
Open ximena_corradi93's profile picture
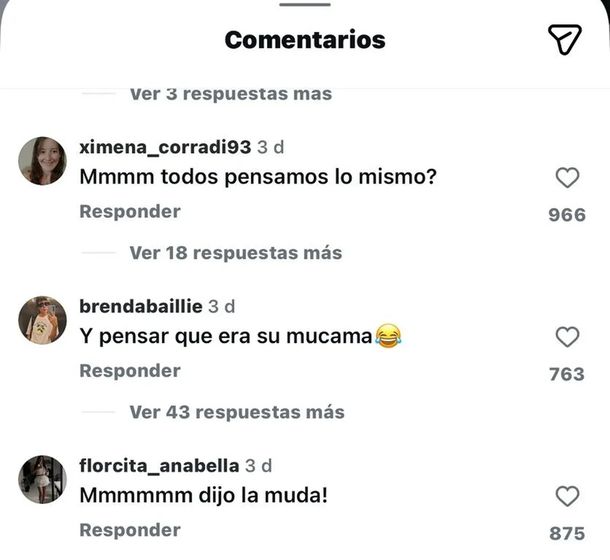click(x=42, y=161)
